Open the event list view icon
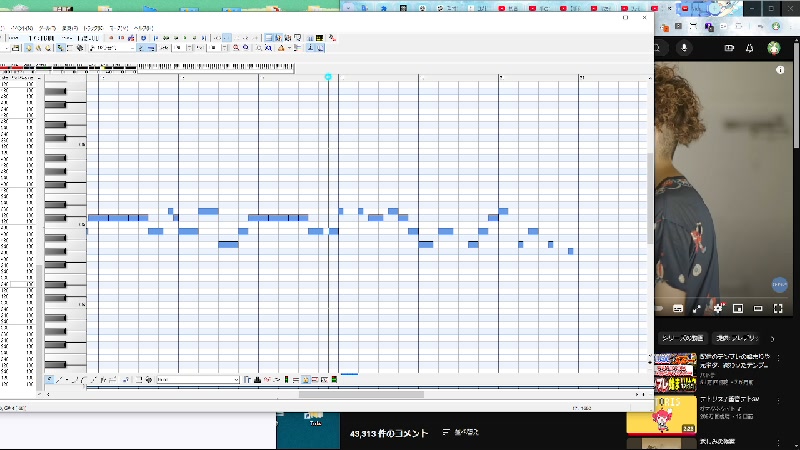Screen dimensions: 800x450 [268, 38]
